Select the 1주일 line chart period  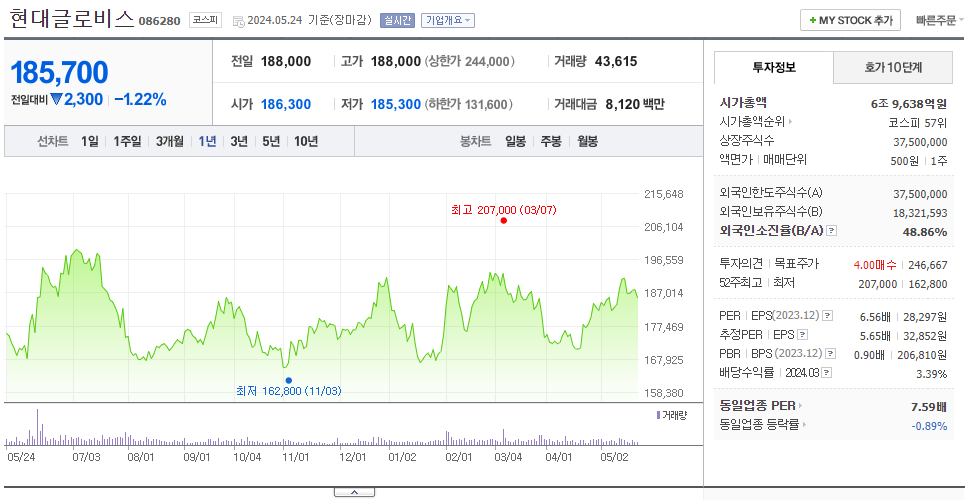[x=127, y=141]
